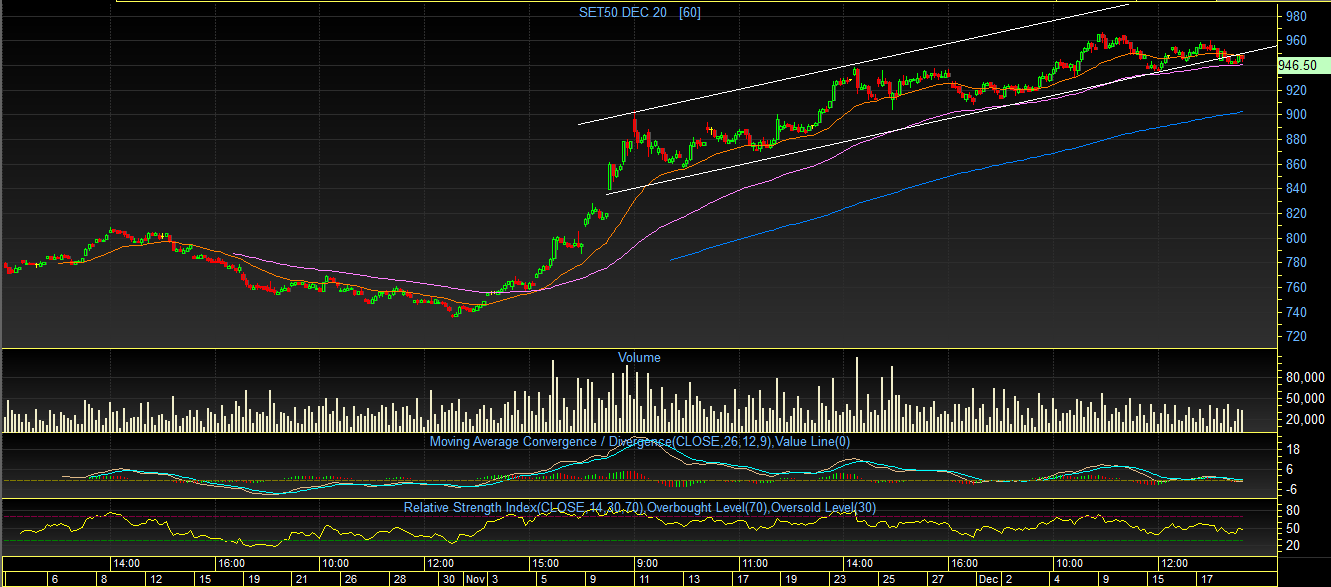
Task: Click the 20,000 volume axis label
Action: tap(1304, 419)
